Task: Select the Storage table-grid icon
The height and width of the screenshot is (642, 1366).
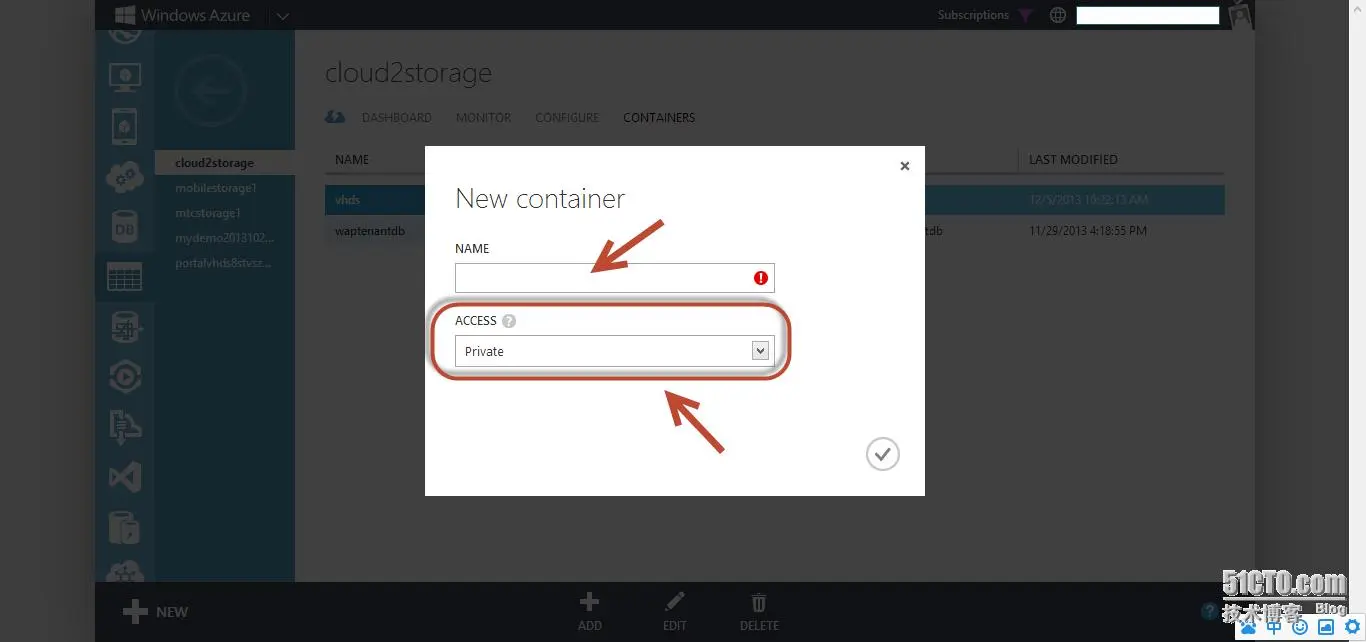Action: 125,277
